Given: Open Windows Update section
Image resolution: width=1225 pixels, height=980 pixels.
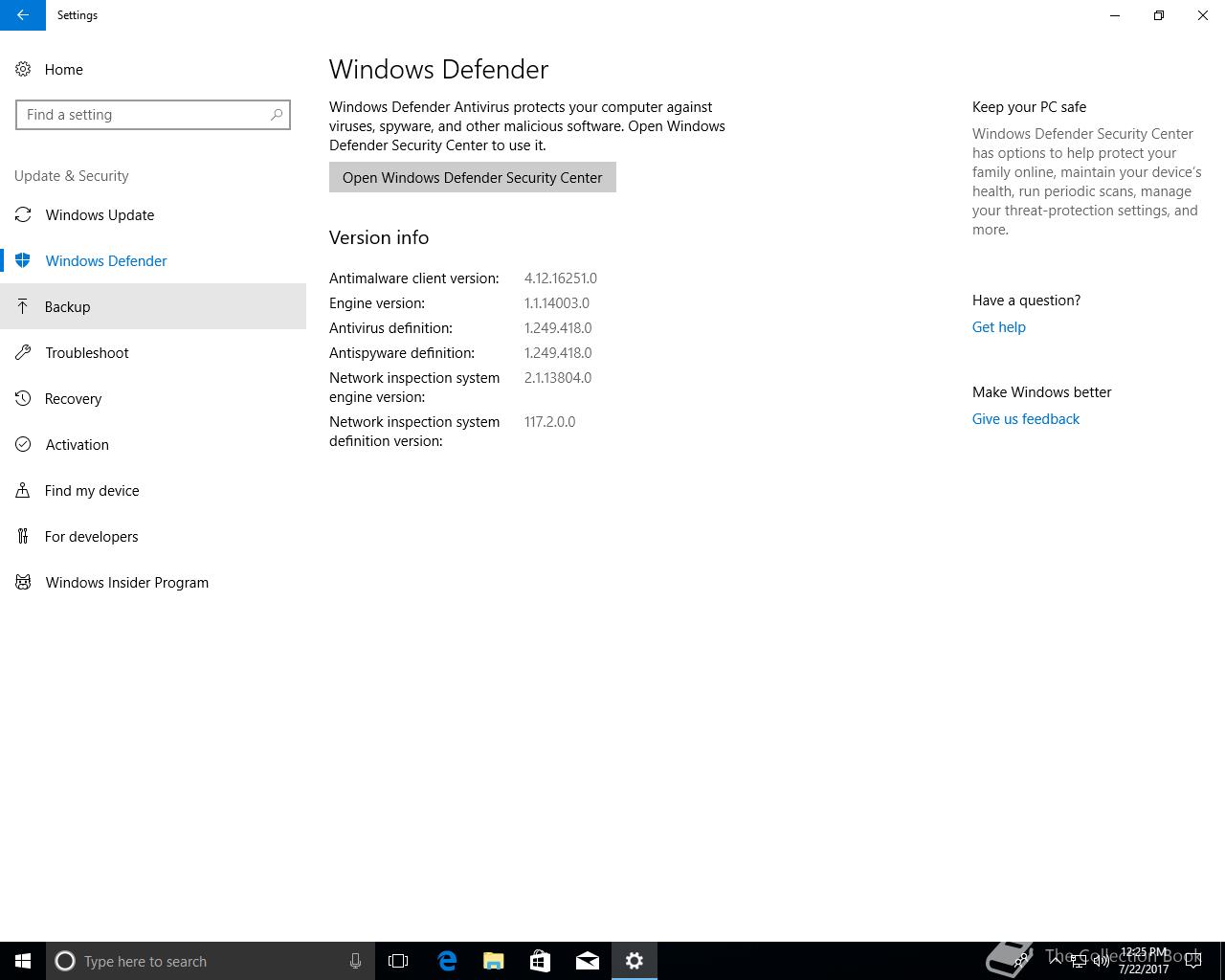Looking at the screenshot, I should point(153,214).
